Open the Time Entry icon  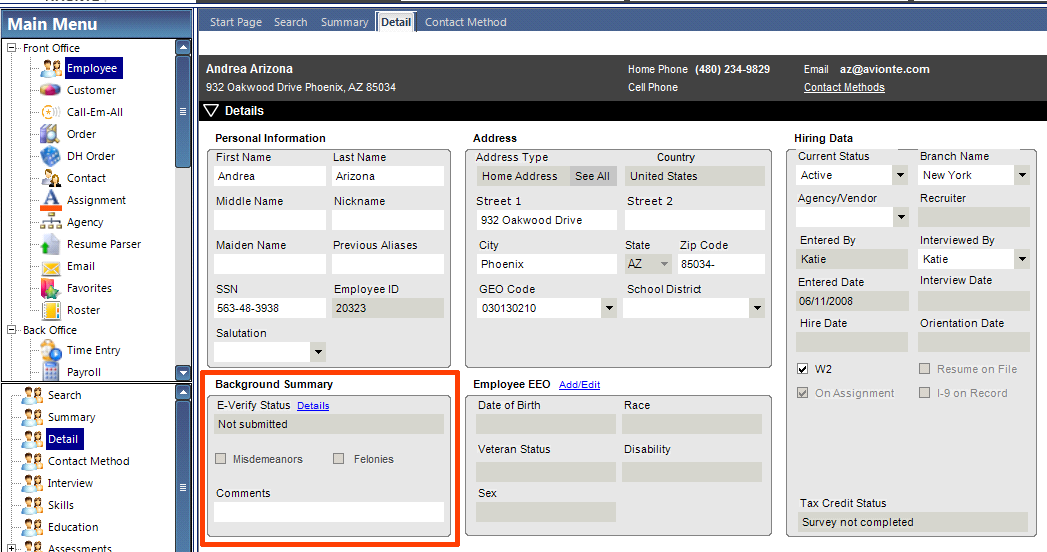click(x=51, y=350)
